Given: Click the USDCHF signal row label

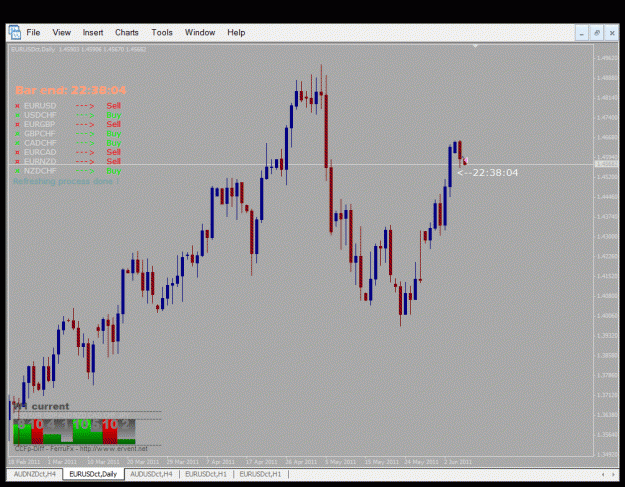Looking at the screenshot, I should tap(40, 115).
